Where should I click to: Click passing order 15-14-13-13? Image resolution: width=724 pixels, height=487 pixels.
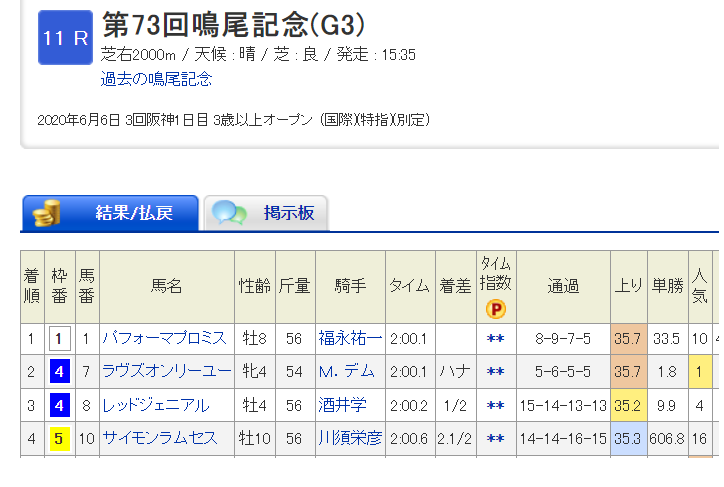[563, 405]
